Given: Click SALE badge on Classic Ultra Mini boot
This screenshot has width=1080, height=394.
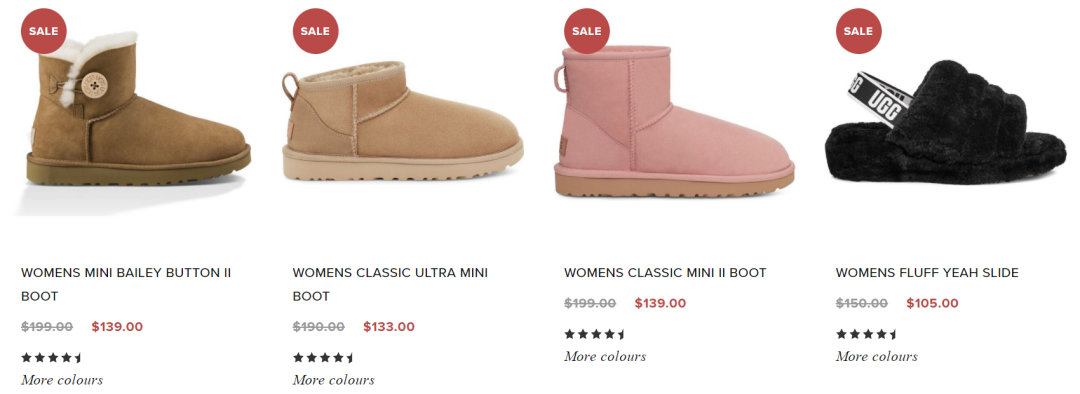Looking at the screenshot, I should point(315,31).
